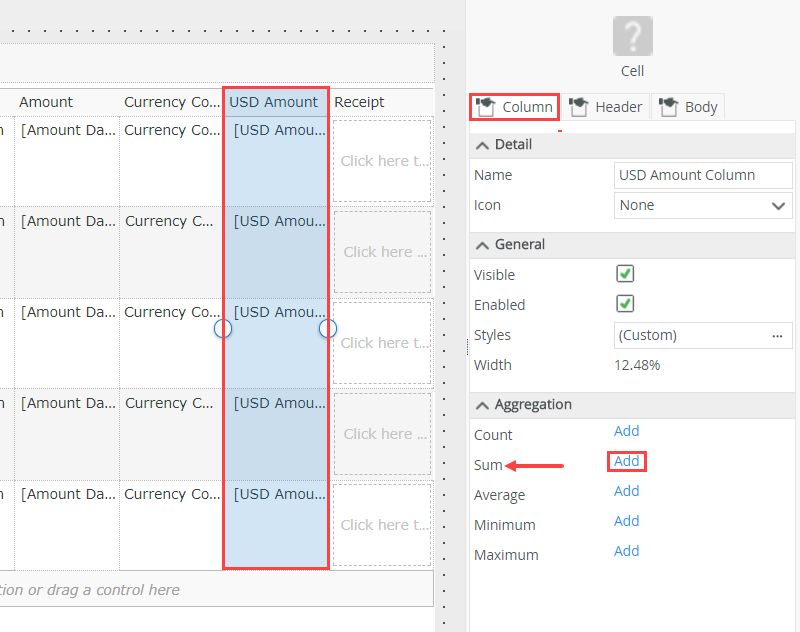Add an Average aggregation
Image resolution: width=800 pixels, height=632 pixels.
point(627,491)
